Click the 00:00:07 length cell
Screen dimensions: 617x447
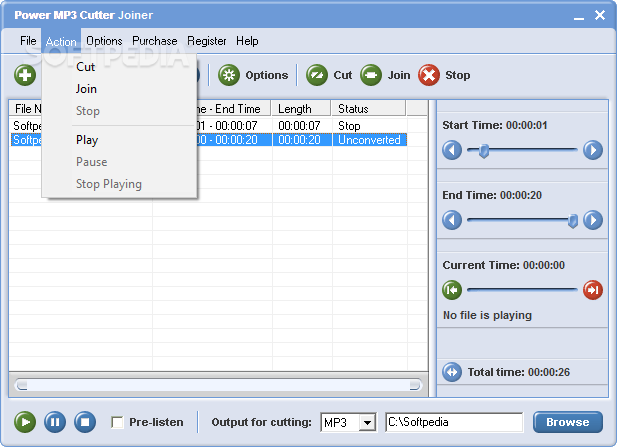301,126
